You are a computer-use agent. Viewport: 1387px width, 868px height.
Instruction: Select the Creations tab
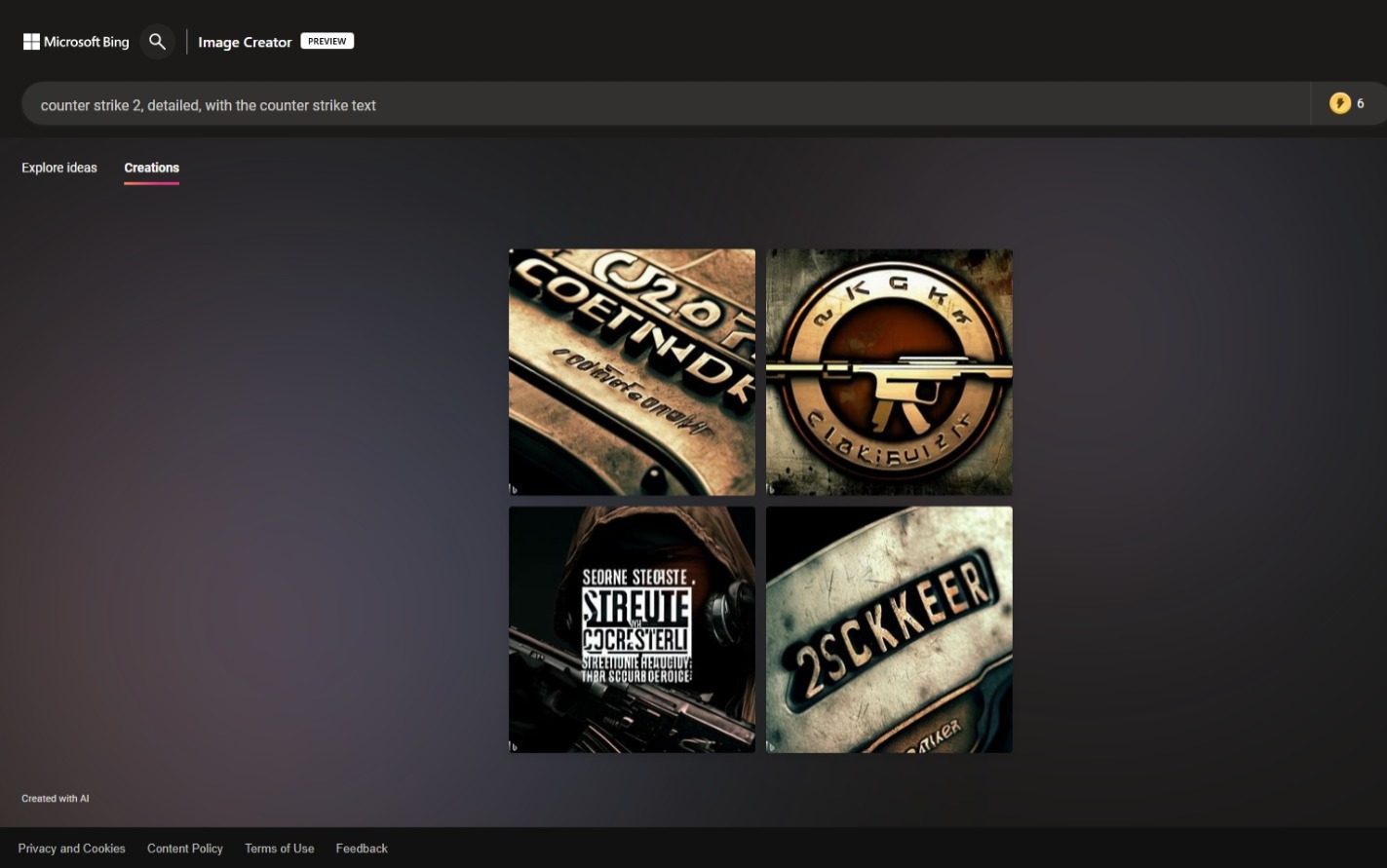[151, 168]
